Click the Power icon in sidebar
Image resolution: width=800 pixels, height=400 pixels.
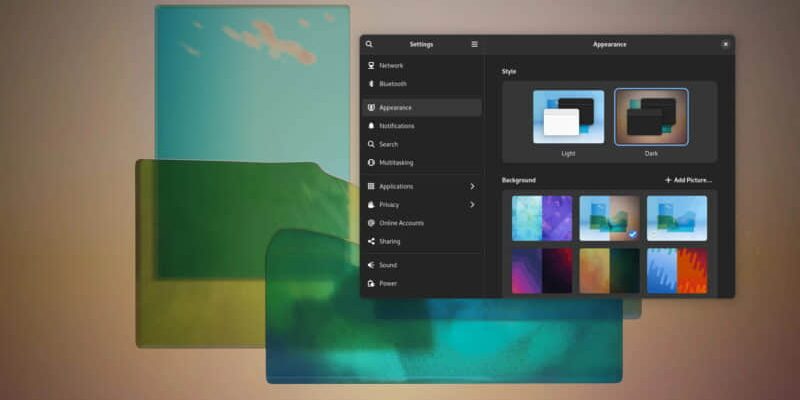(x=371, y=284)
